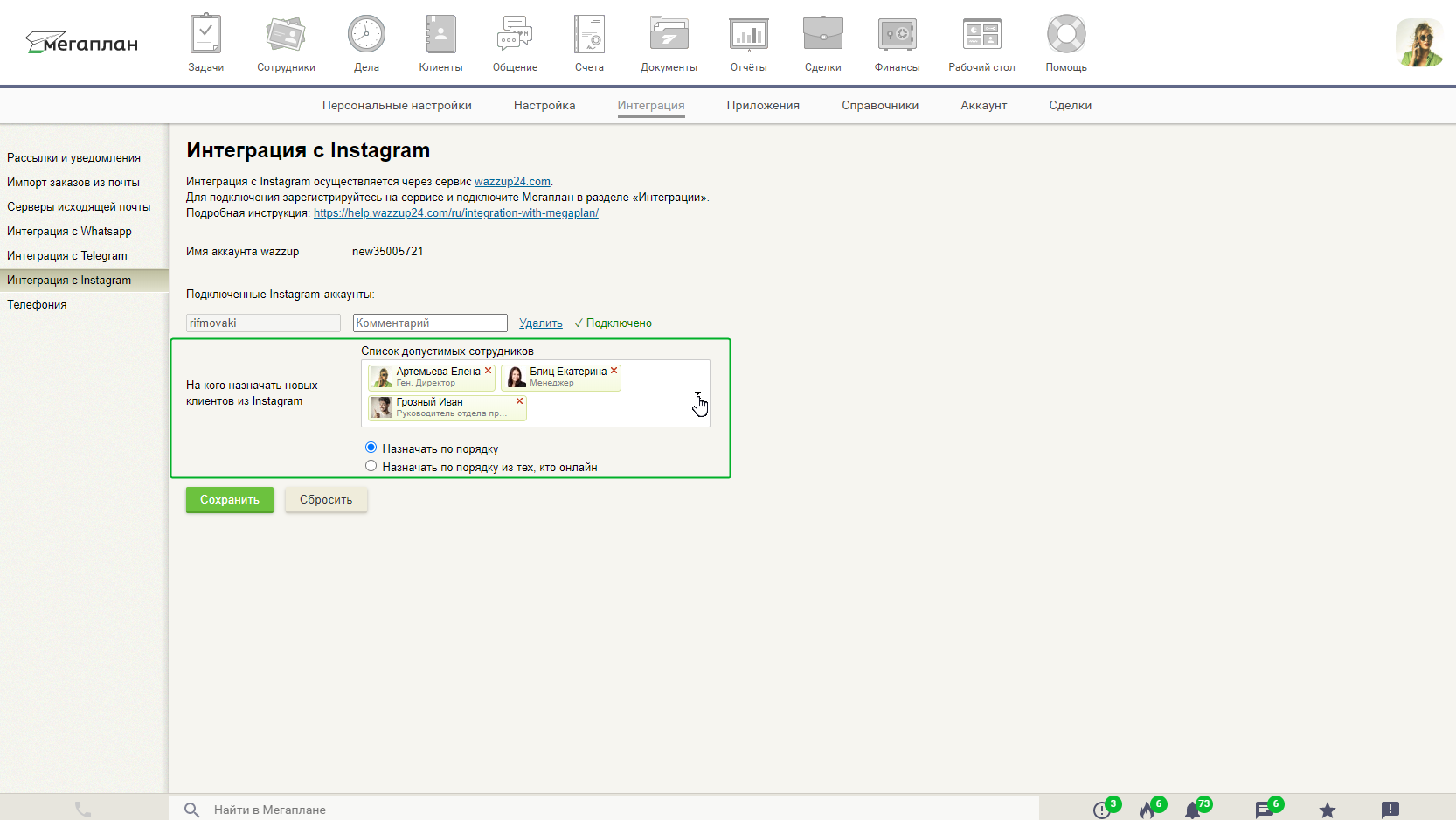
Task: Open the Рабочий стол dashboard icon
Action: pyautogui.click(x=982, y=35)
